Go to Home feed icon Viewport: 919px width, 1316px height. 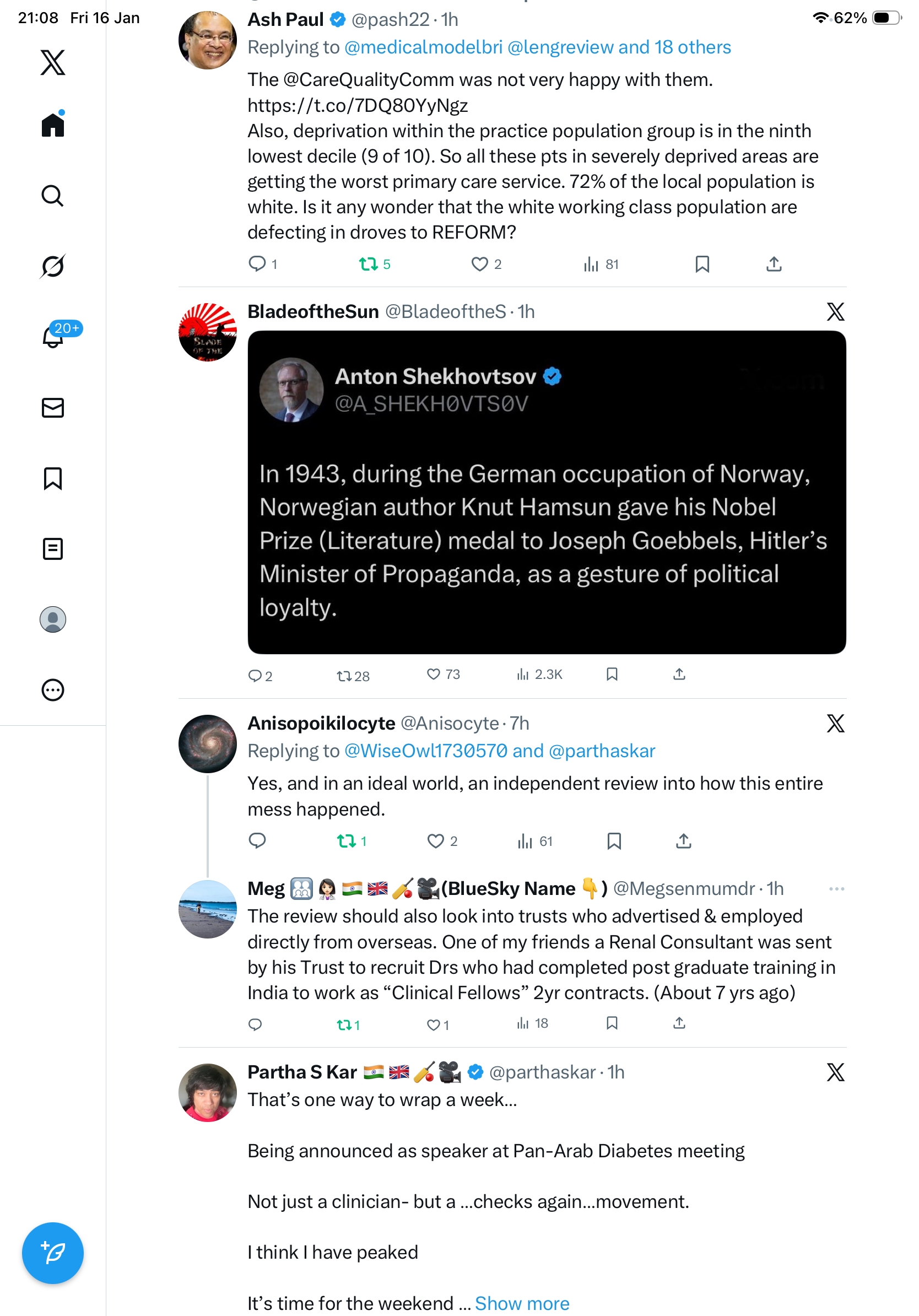pos(53,125)
